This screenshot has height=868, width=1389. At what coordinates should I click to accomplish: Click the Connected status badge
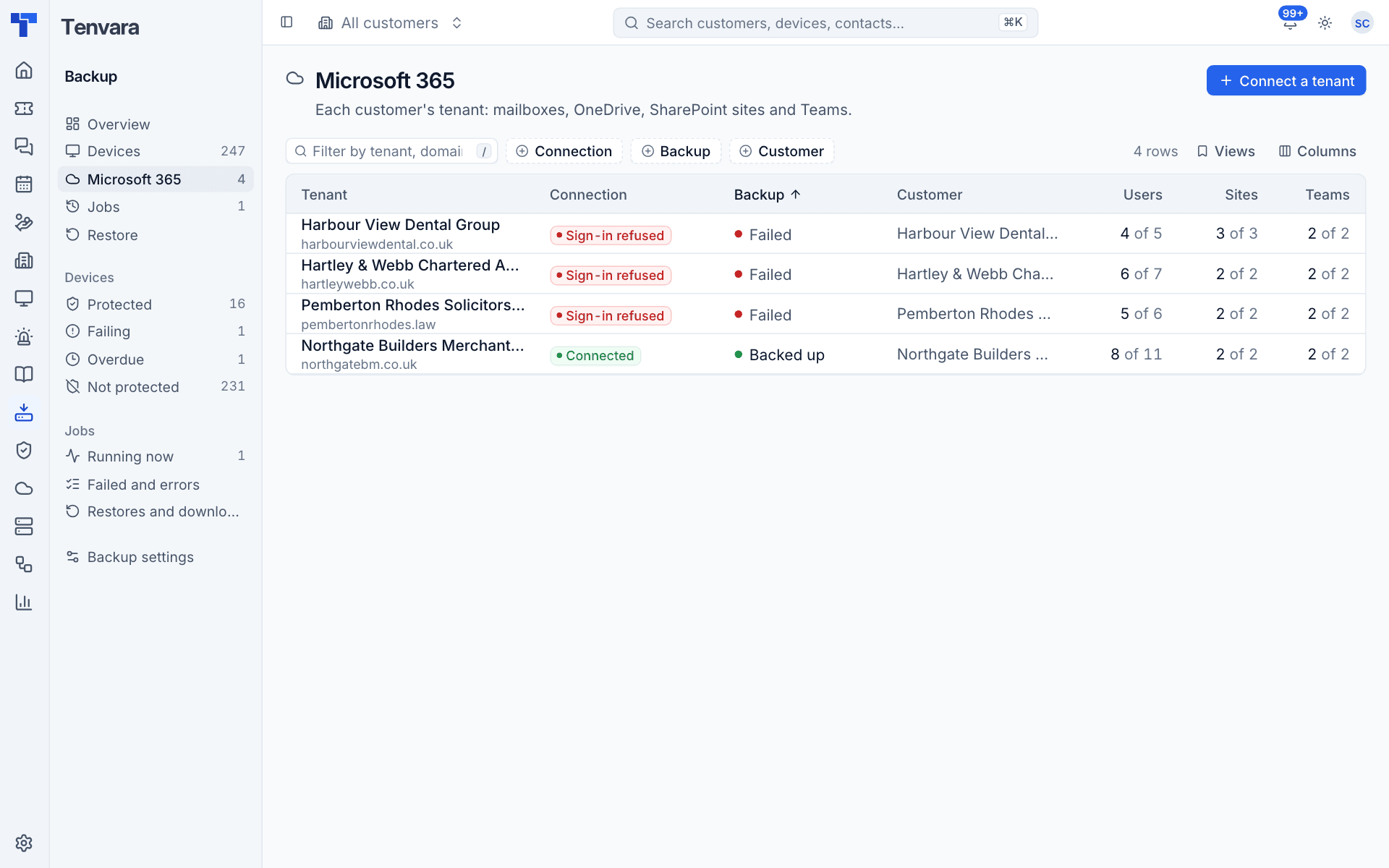595,356
